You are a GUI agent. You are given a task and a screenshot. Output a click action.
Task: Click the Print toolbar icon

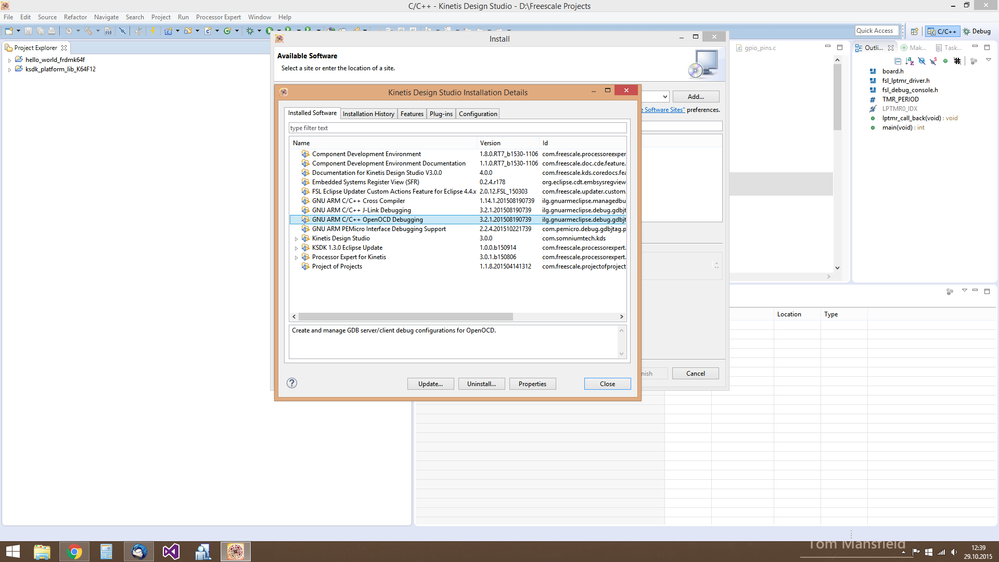[x=52, y=31]
